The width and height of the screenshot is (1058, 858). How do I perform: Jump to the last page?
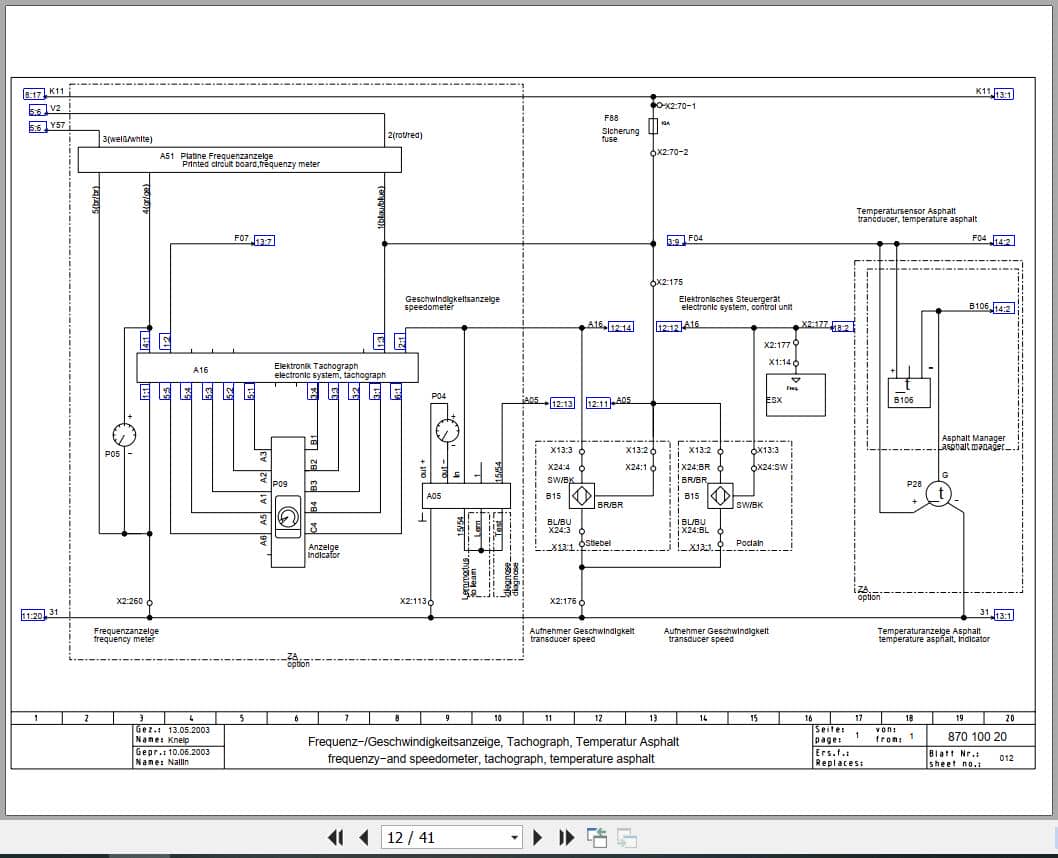click(x=567, y=838)
